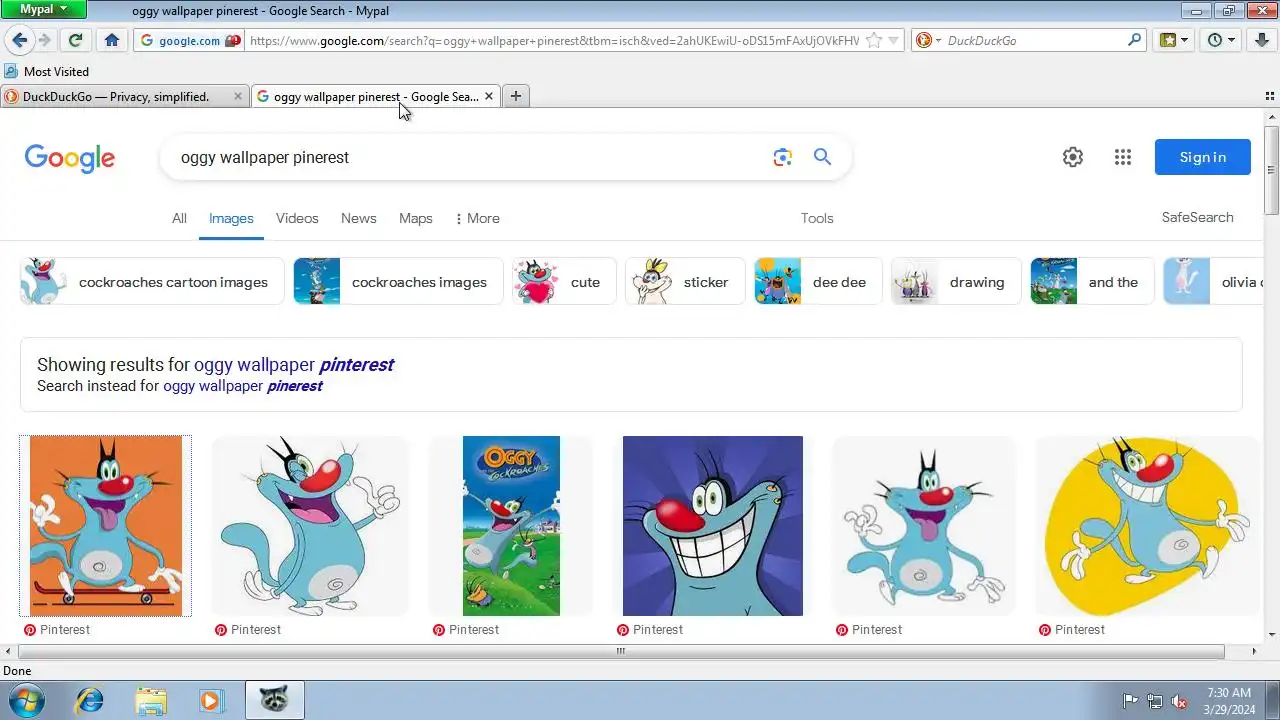1280x720 pixels.
Task: Switch to News results
Action: (359, 218)
